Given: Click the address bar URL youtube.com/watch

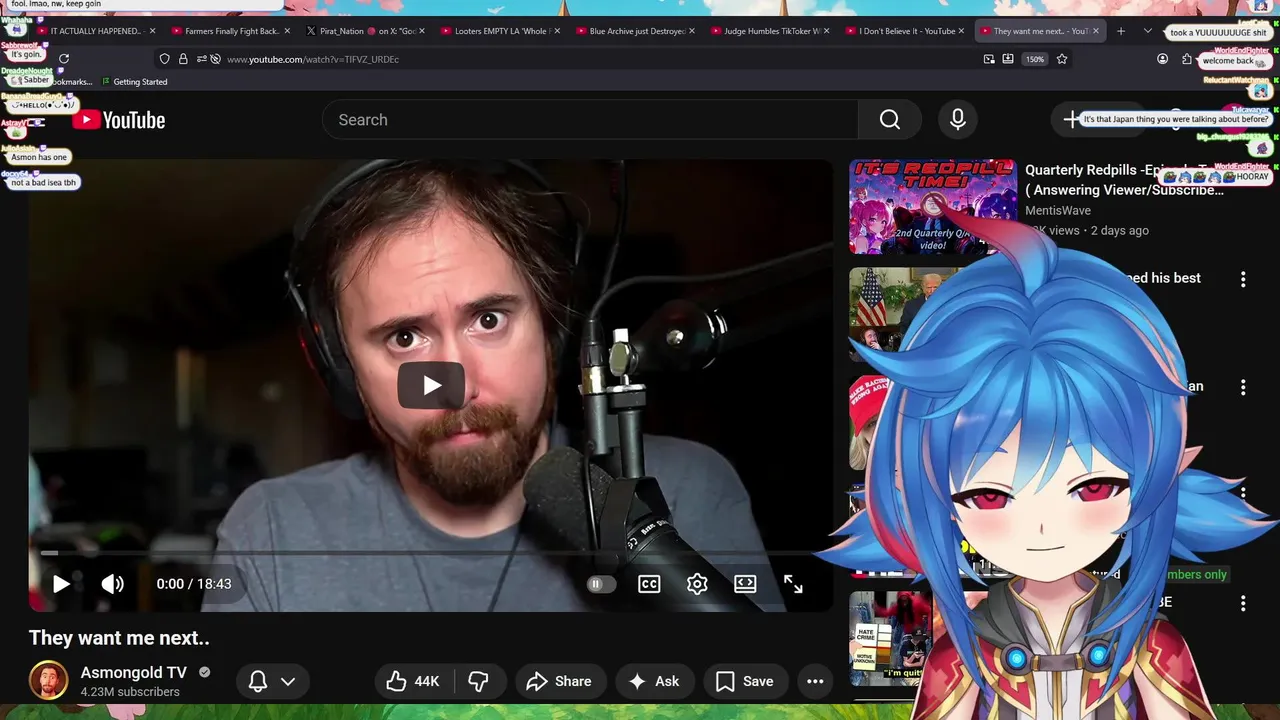Looking at the screenshot, I should (x=313, y=59).
